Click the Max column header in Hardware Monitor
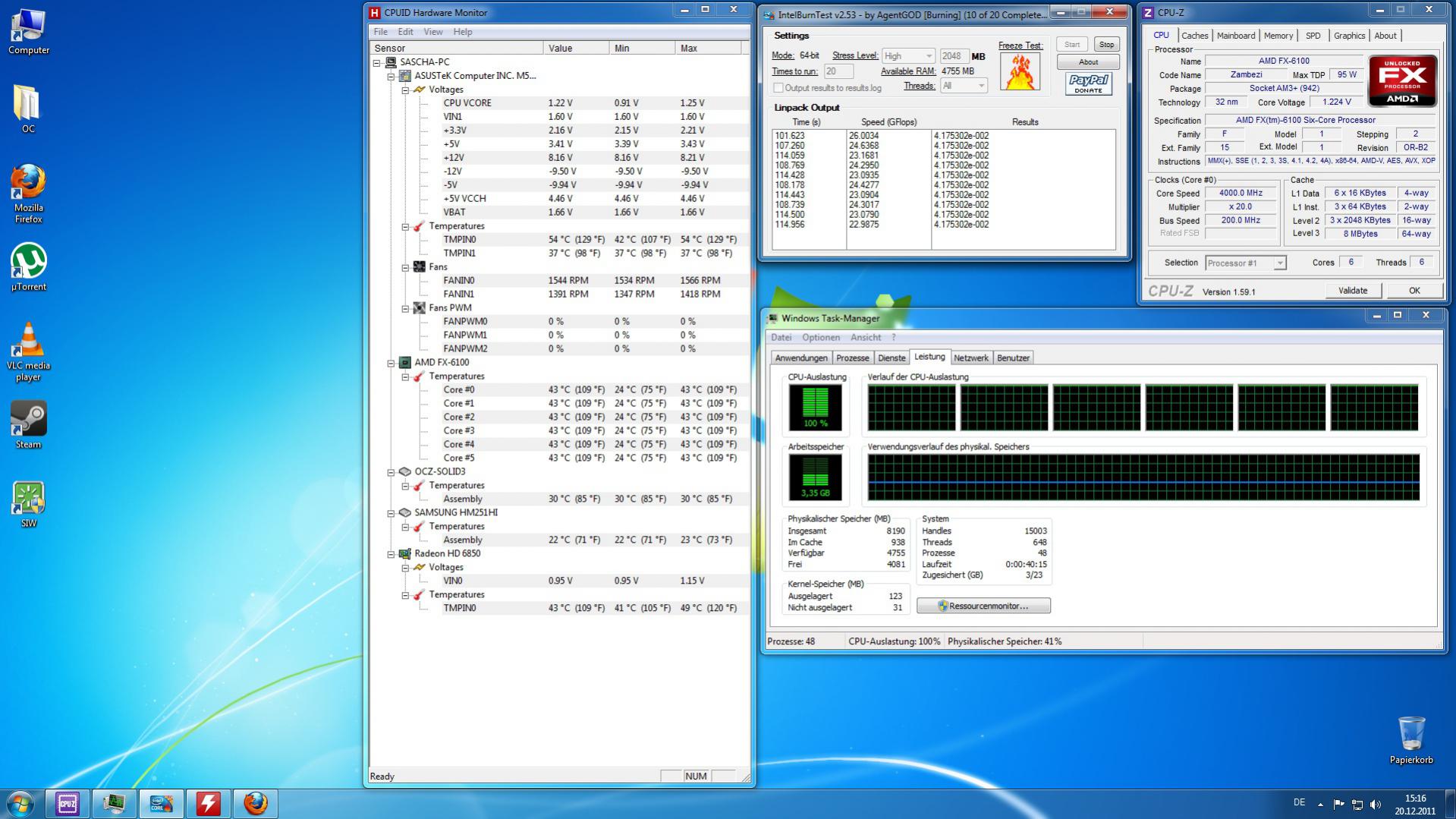This screenshot has width=1456, height=819. coord(708,48)
